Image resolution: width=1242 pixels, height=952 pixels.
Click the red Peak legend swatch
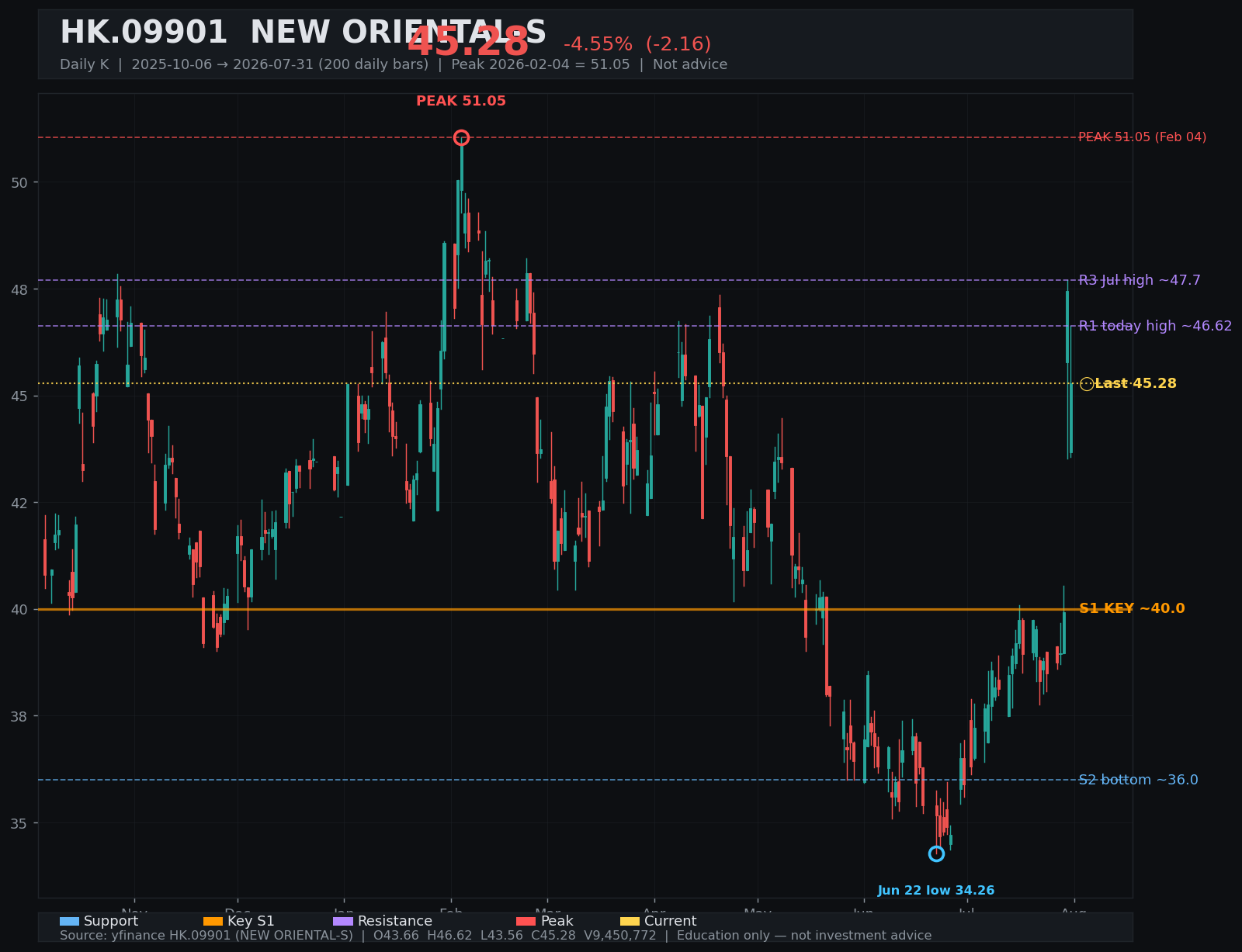(x=526, y=921)
